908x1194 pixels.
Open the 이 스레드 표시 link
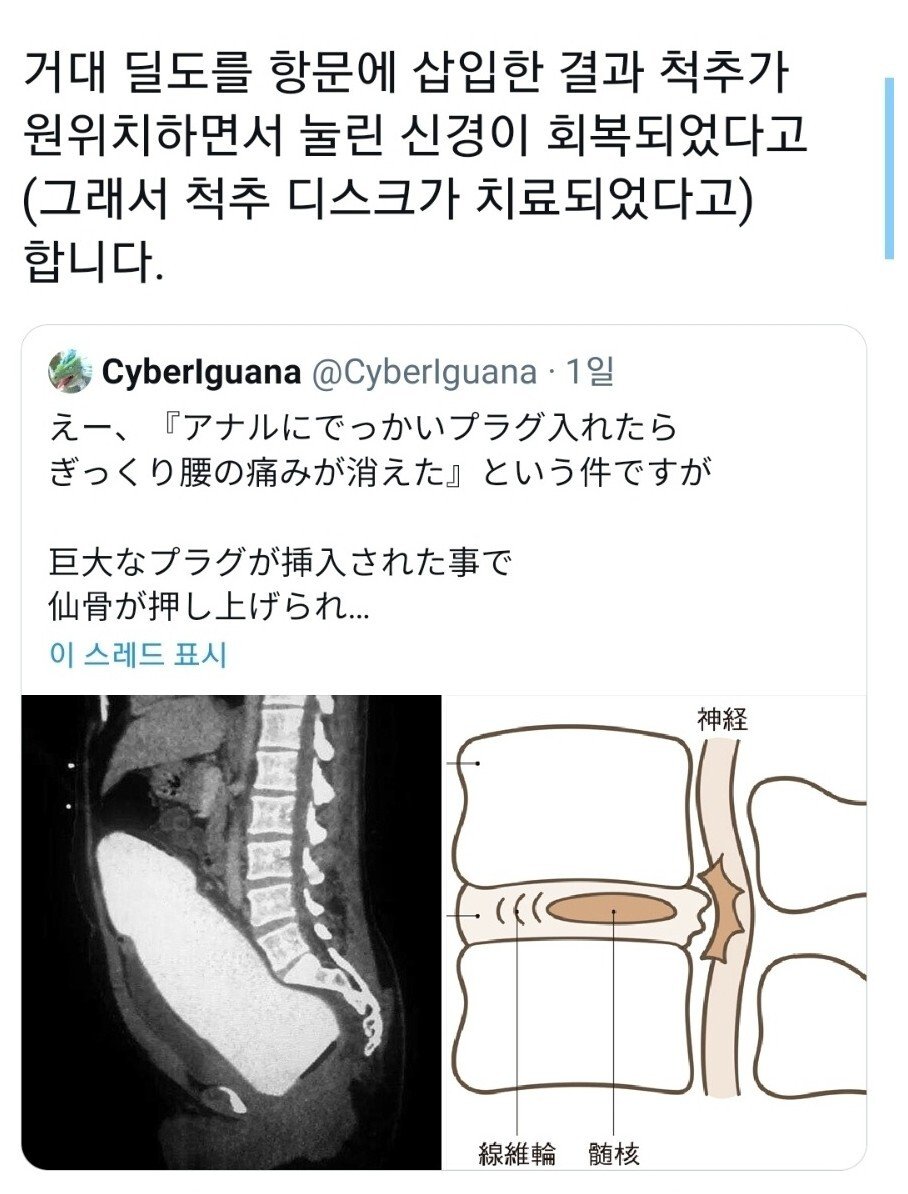(x=139, y=655)
